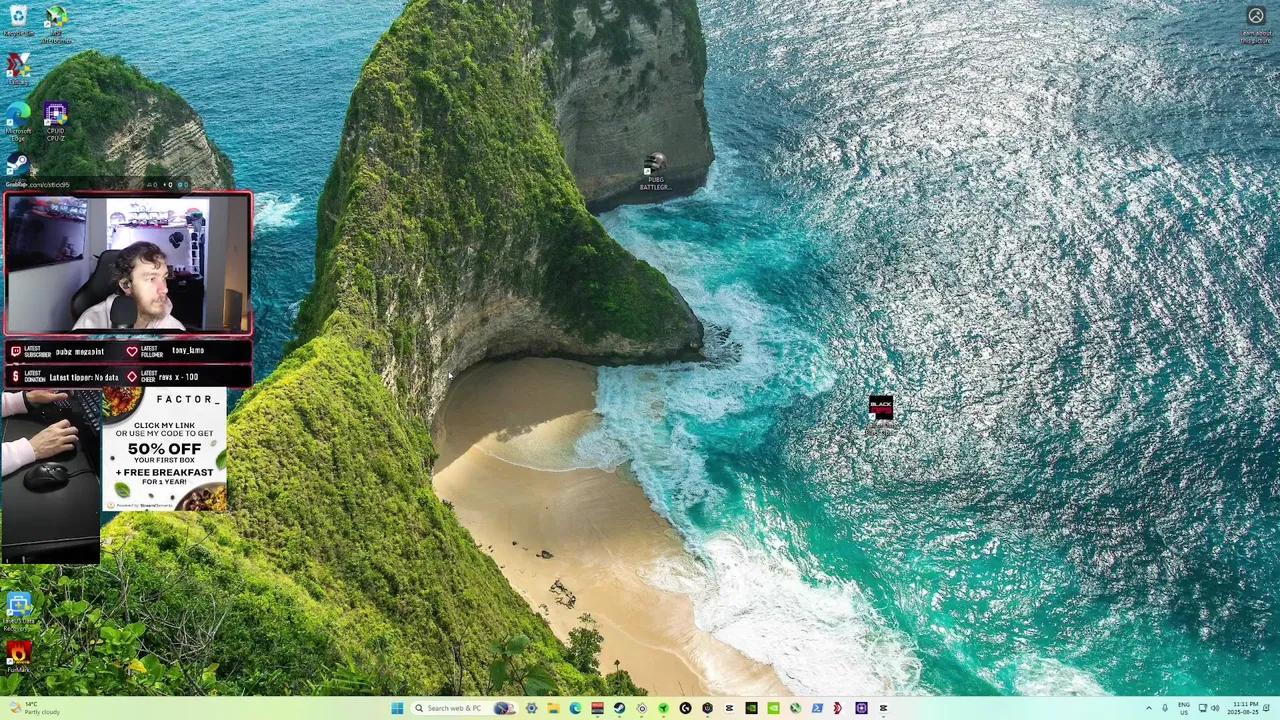Screen dimensions: 1280x720
Task: Click the Search web & PC box
Action: [x=464, y=708]
